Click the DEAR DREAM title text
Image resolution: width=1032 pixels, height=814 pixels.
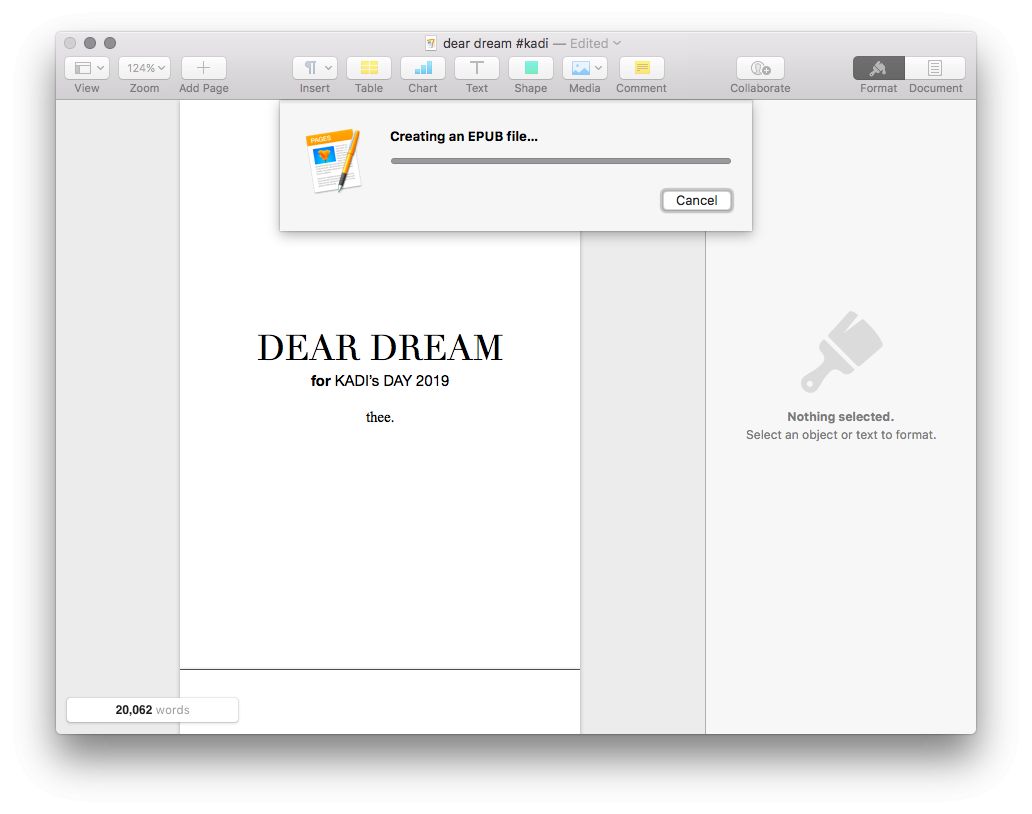(380, 348)
